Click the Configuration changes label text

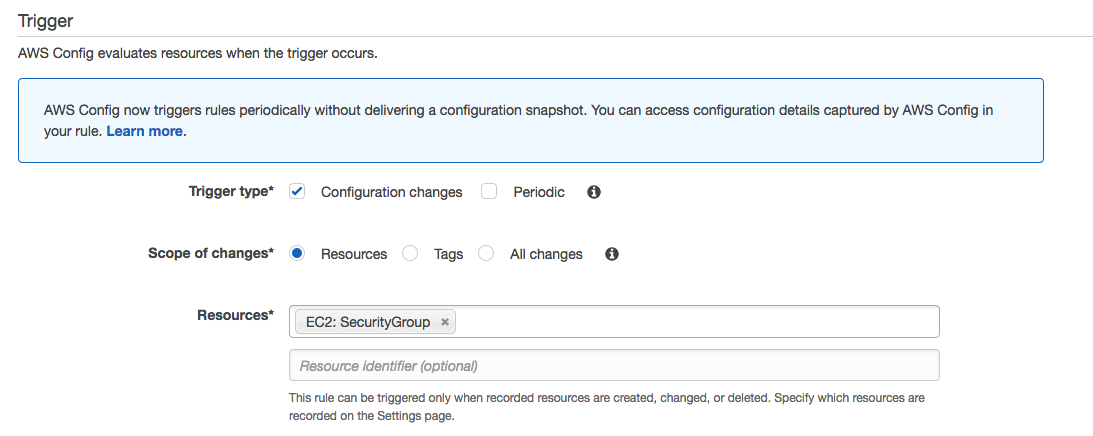click(x=392, y=192)
